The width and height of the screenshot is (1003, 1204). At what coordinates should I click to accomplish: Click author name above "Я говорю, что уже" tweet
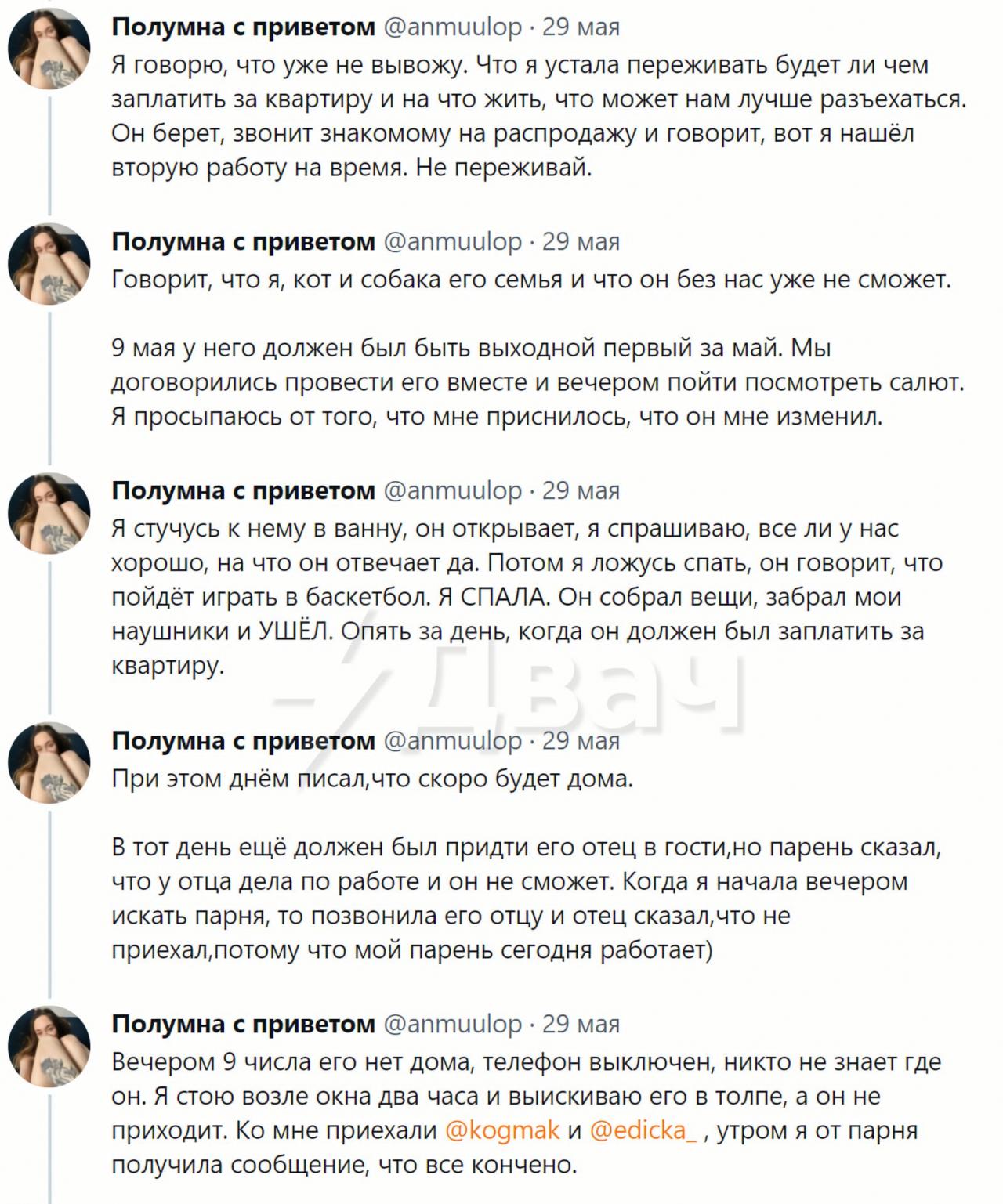243,27
